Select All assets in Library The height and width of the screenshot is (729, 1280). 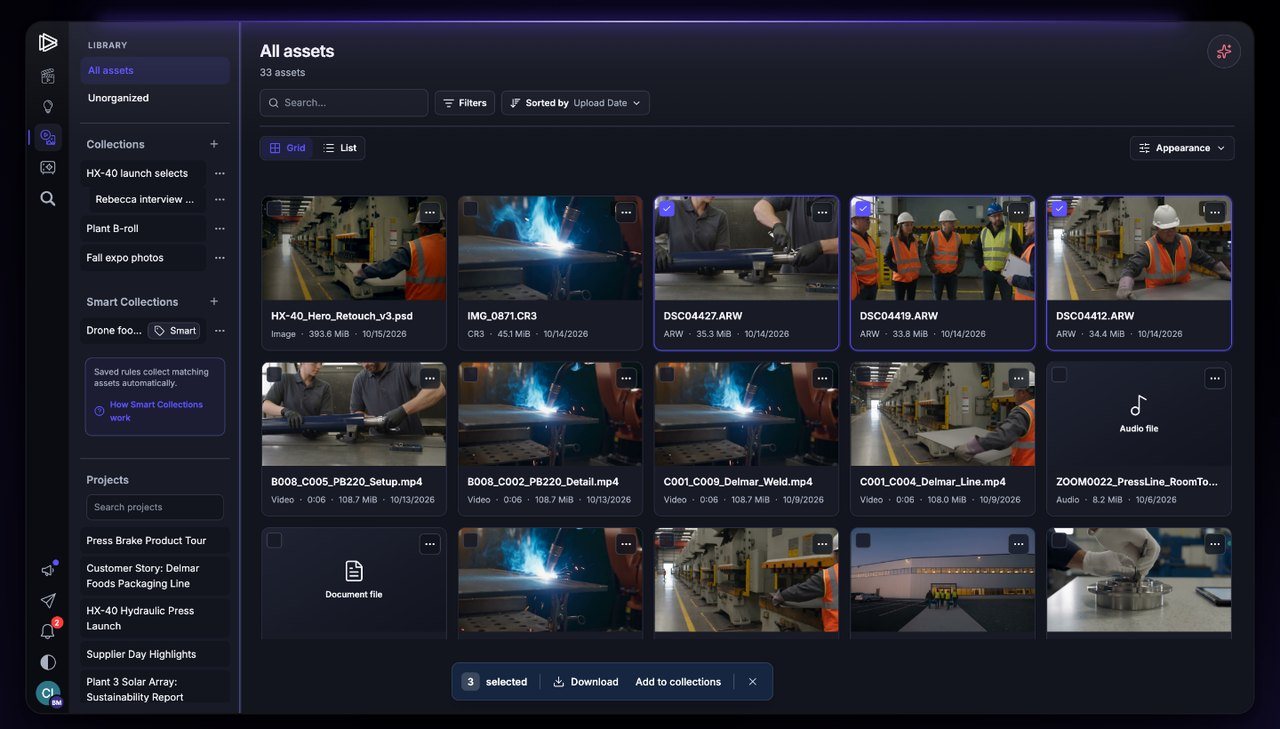(x=155, y=71)
